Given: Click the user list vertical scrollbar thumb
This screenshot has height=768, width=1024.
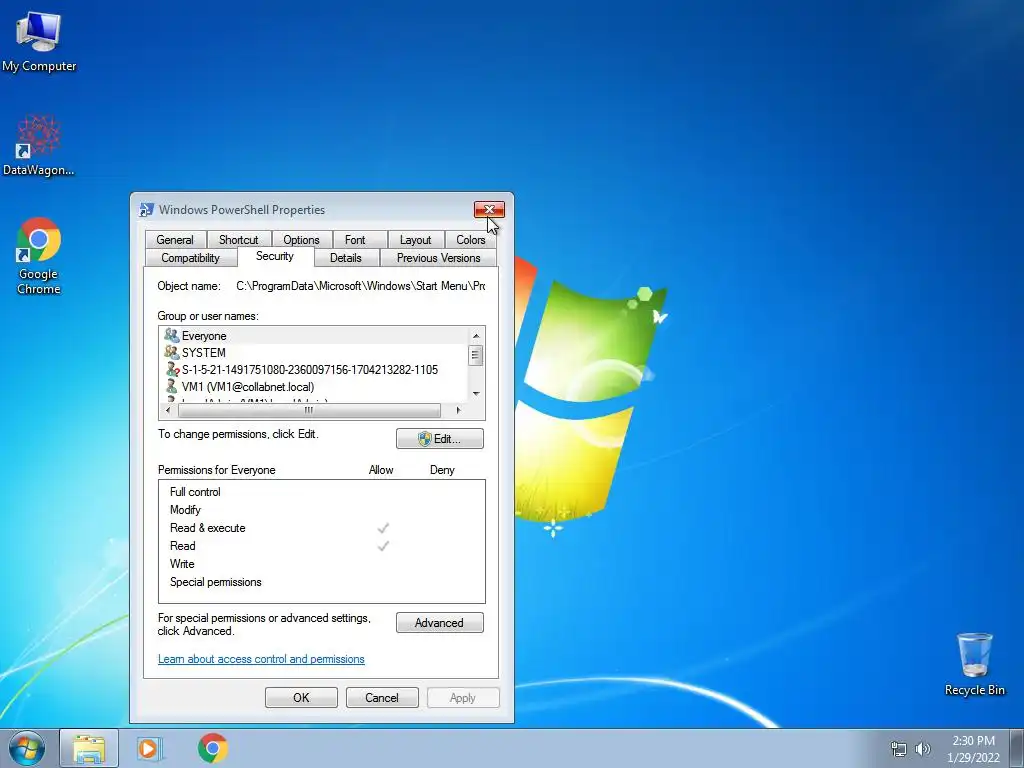Looking at the screenshot, I should (476, 355).
